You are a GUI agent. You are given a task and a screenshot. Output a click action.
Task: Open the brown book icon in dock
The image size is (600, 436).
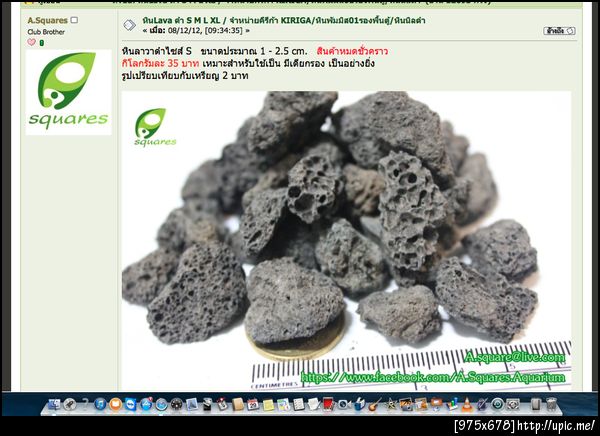(237, 404)
